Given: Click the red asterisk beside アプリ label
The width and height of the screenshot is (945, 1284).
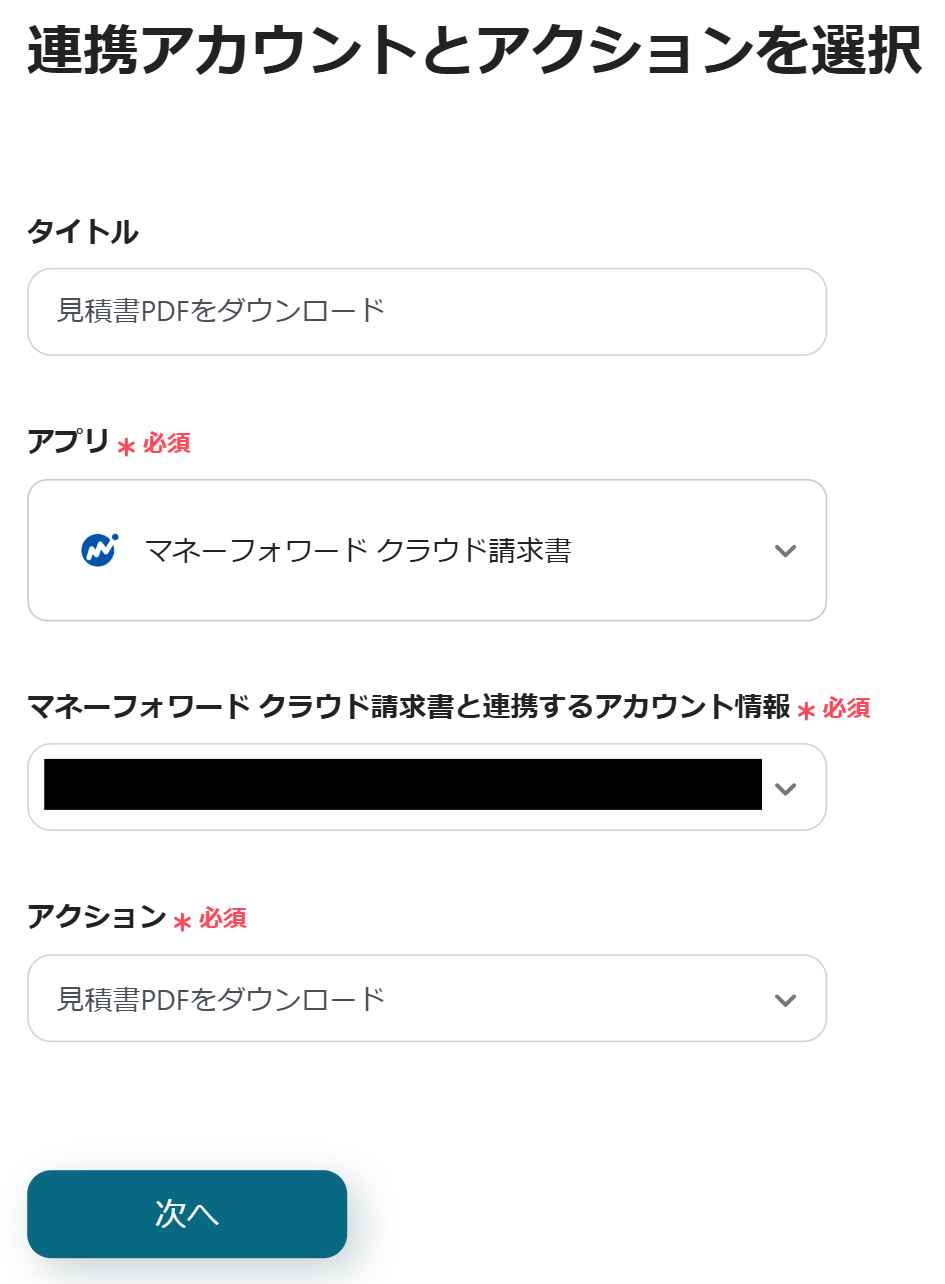Looking at the screenshot, I should tap(126, 446).
